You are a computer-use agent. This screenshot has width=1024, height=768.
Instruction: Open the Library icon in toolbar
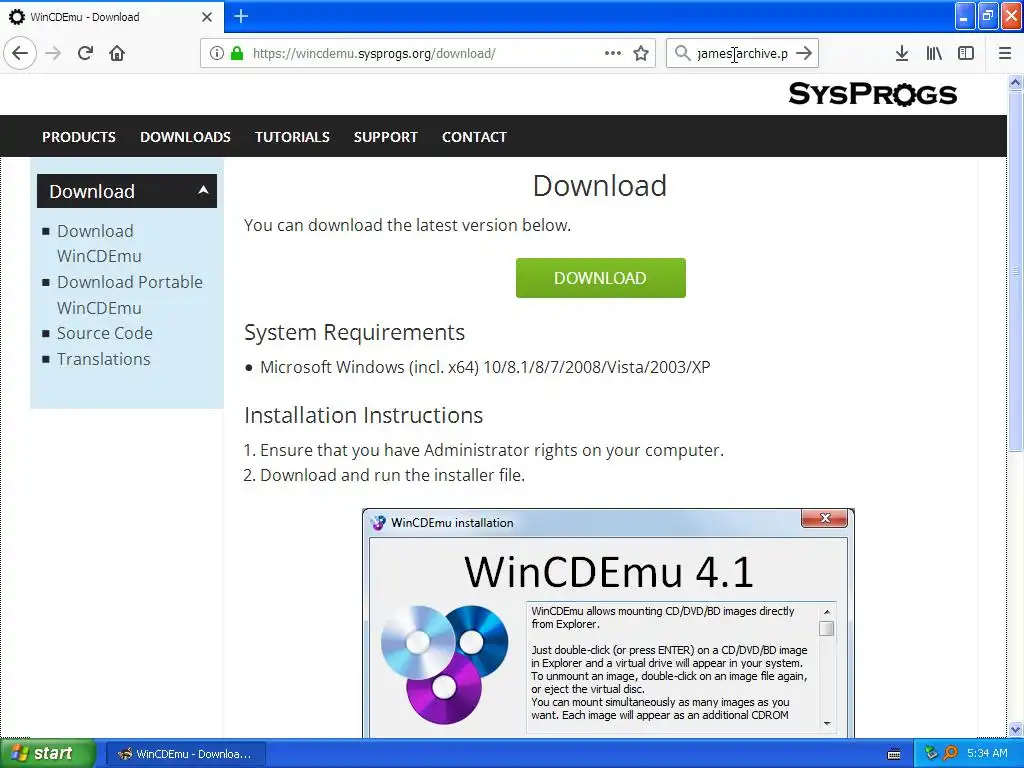(x=934, y=53)
